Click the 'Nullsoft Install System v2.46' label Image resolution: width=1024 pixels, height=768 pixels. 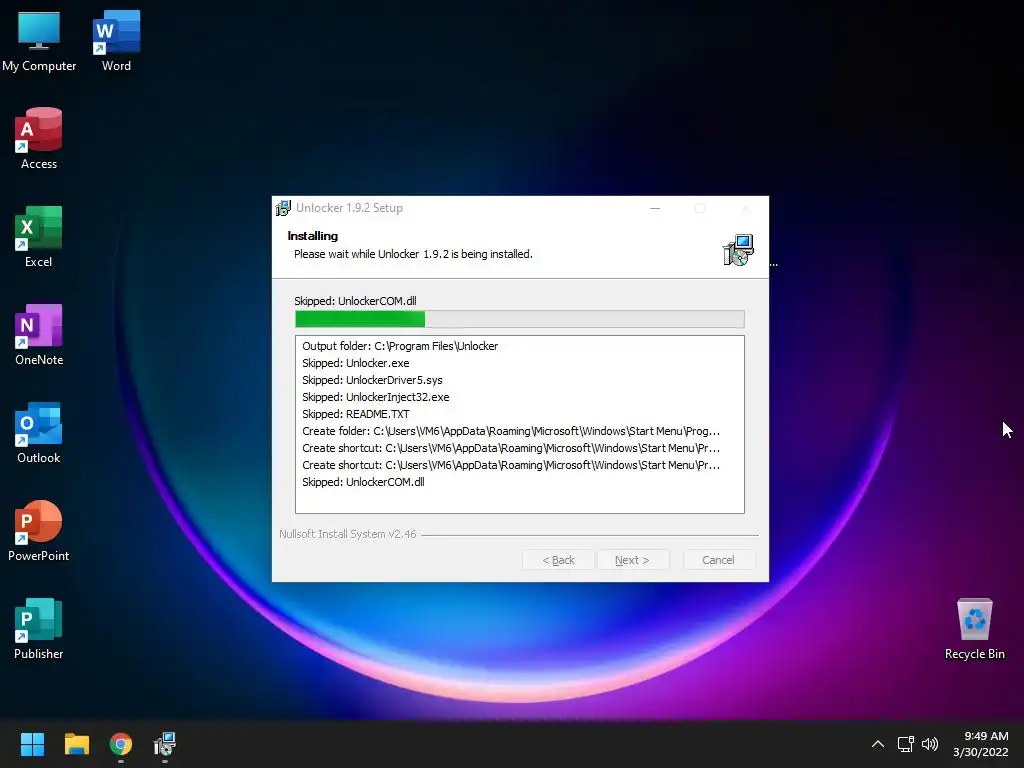347,534
